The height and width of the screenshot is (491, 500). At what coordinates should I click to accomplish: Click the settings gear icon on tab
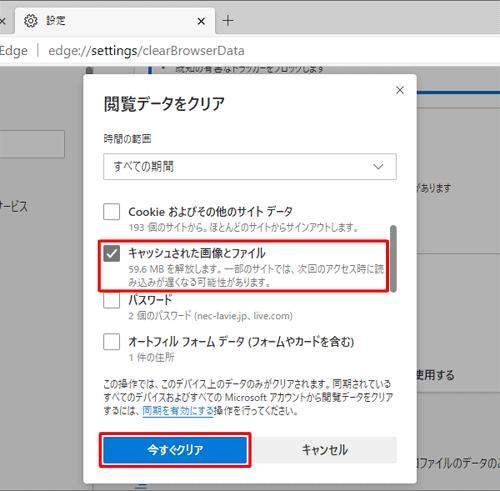[x=31, y=21]
